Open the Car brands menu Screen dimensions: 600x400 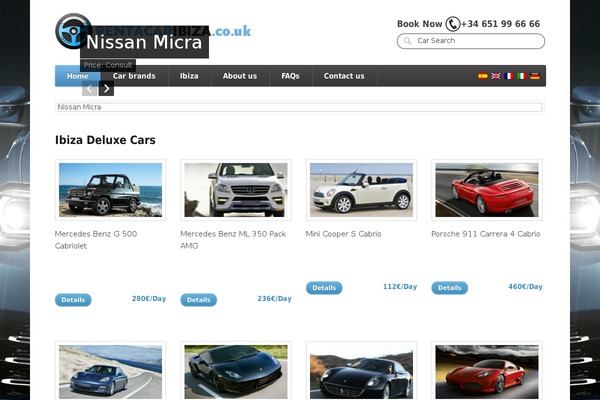134,76
